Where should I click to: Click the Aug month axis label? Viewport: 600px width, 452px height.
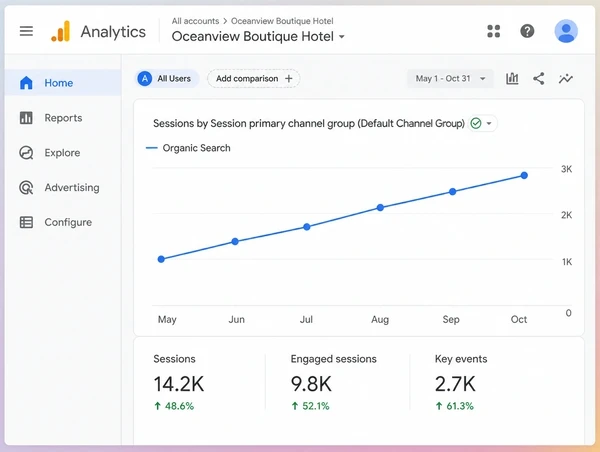380,320
